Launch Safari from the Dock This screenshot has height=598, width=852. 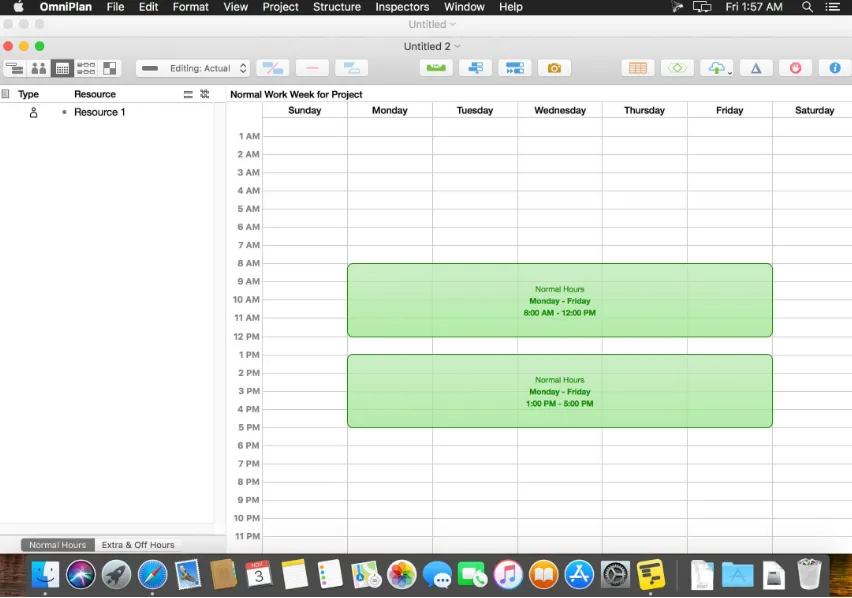(152, 575)
